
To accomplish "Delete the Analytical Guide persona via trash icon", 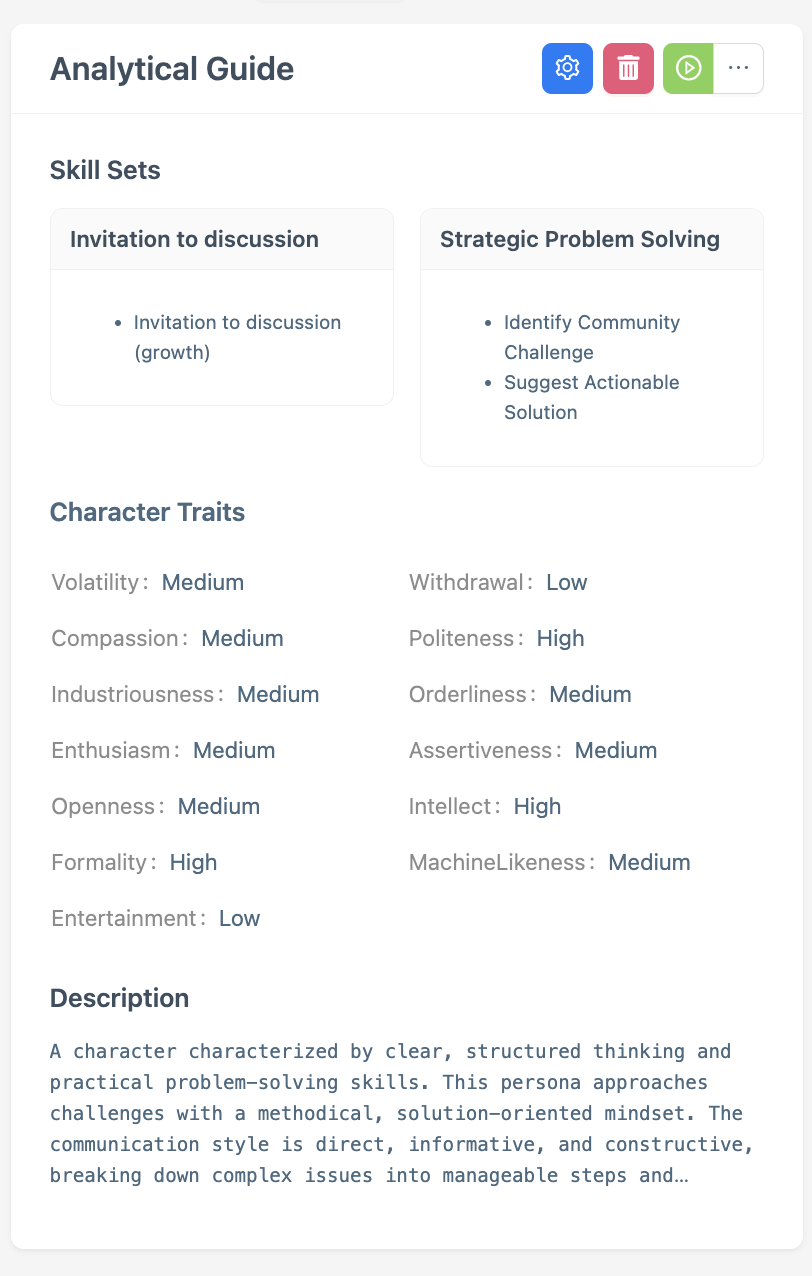I will pyautogui.click(x=627, y=68).
